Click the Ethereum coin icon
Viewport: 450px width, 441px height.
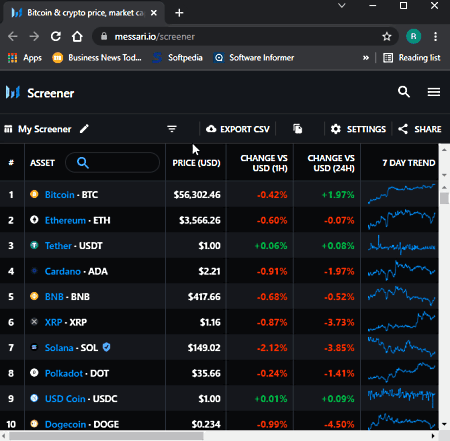tap(34, 220)
